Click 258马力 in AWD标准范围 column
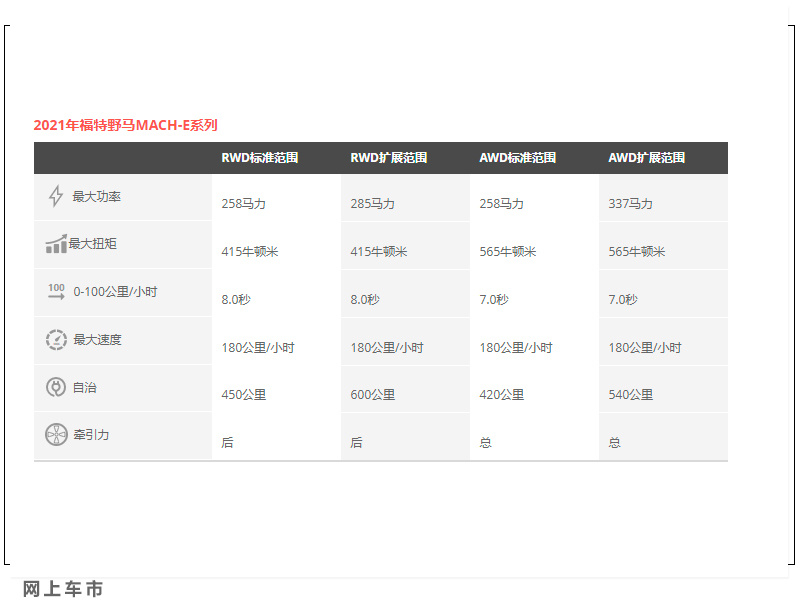This screenshot has height=600, width=800. pyautogui.click(x=502, y=204)
